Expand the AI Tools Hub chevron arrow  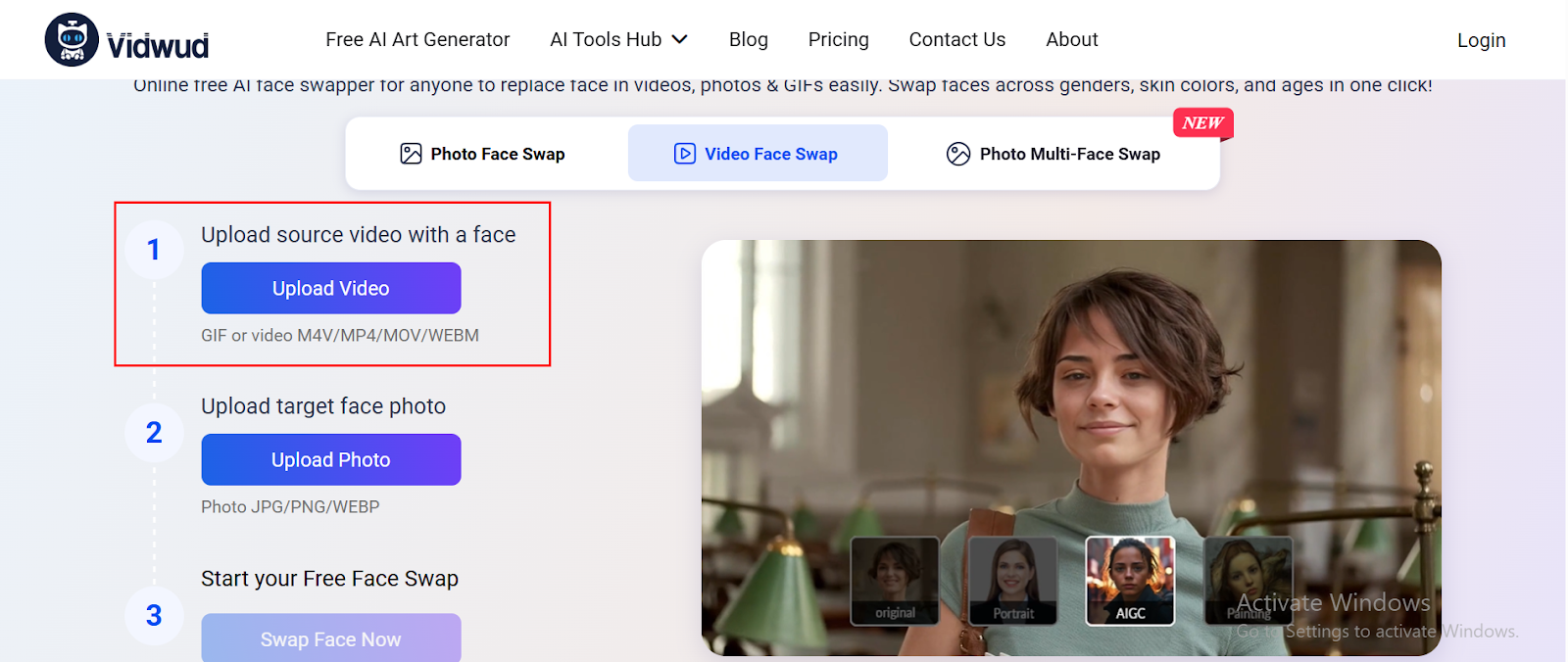tap(679, 39)
